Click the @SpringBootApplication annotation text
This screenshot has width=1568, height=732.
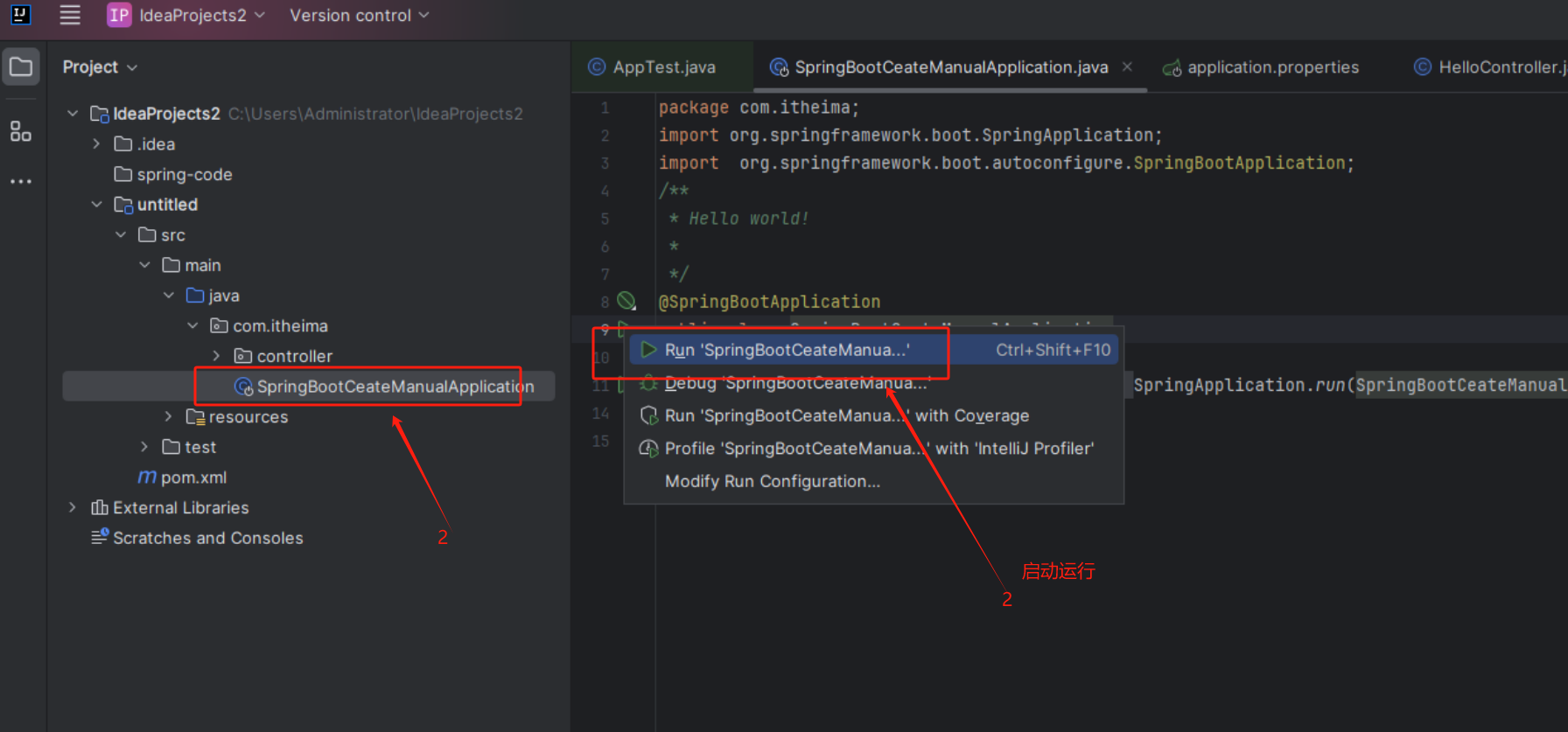(769, 302)
